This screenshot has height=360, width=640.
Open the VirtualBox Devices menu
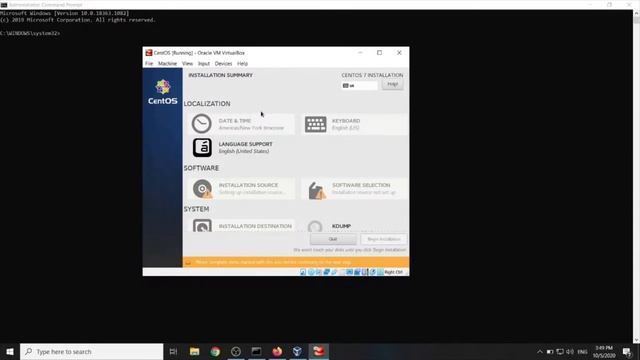click(223, 64)
